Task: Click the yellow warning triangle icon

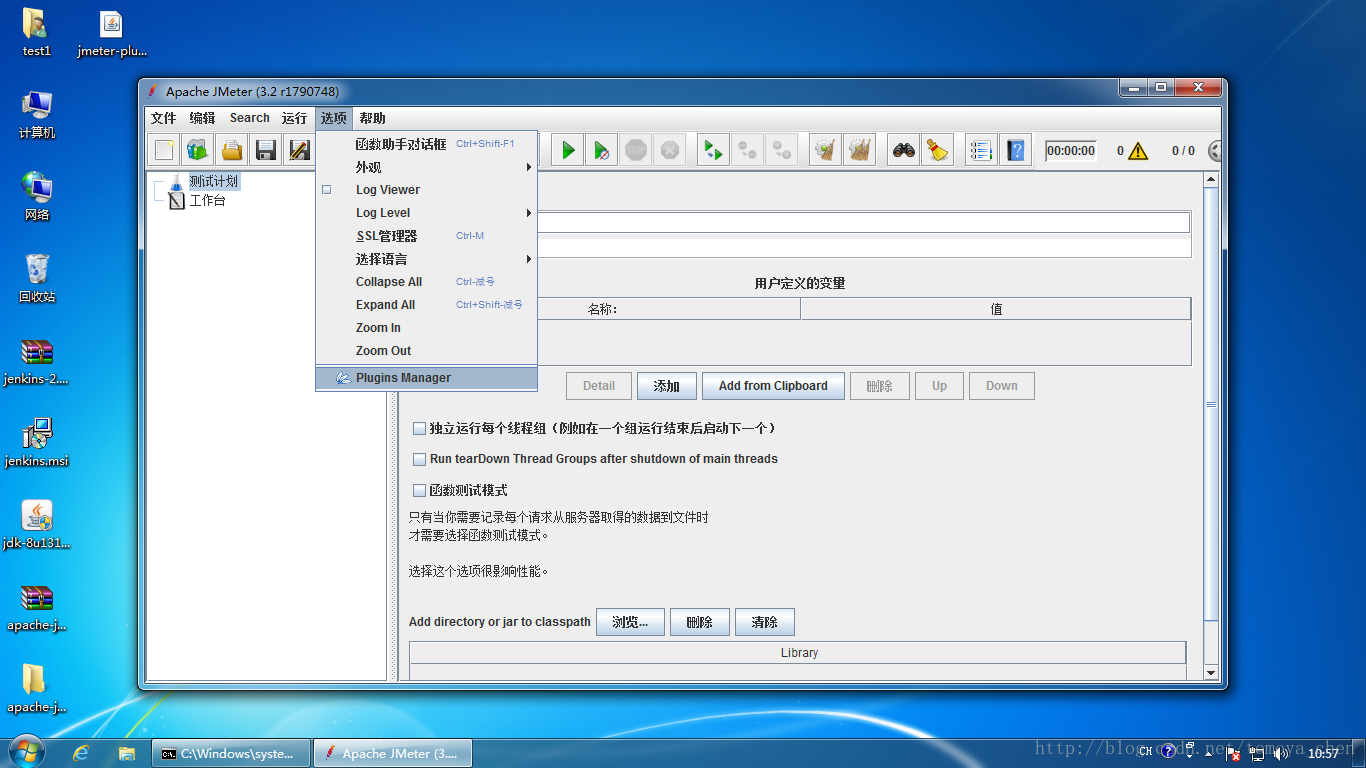Action: [x=1138, y=151]
